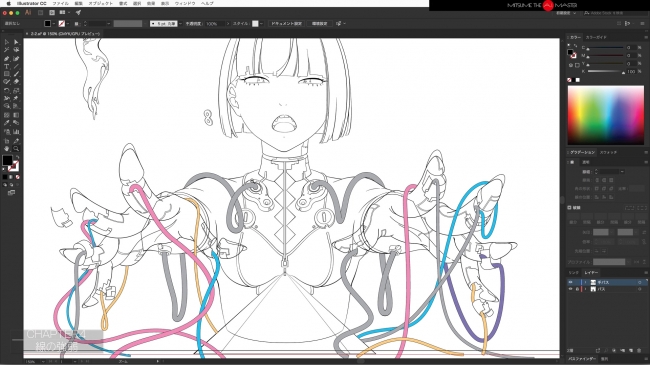Delete selected layer with trash icon
The width and height of the screenshot is (650, 365).
[x=639, y=351]
